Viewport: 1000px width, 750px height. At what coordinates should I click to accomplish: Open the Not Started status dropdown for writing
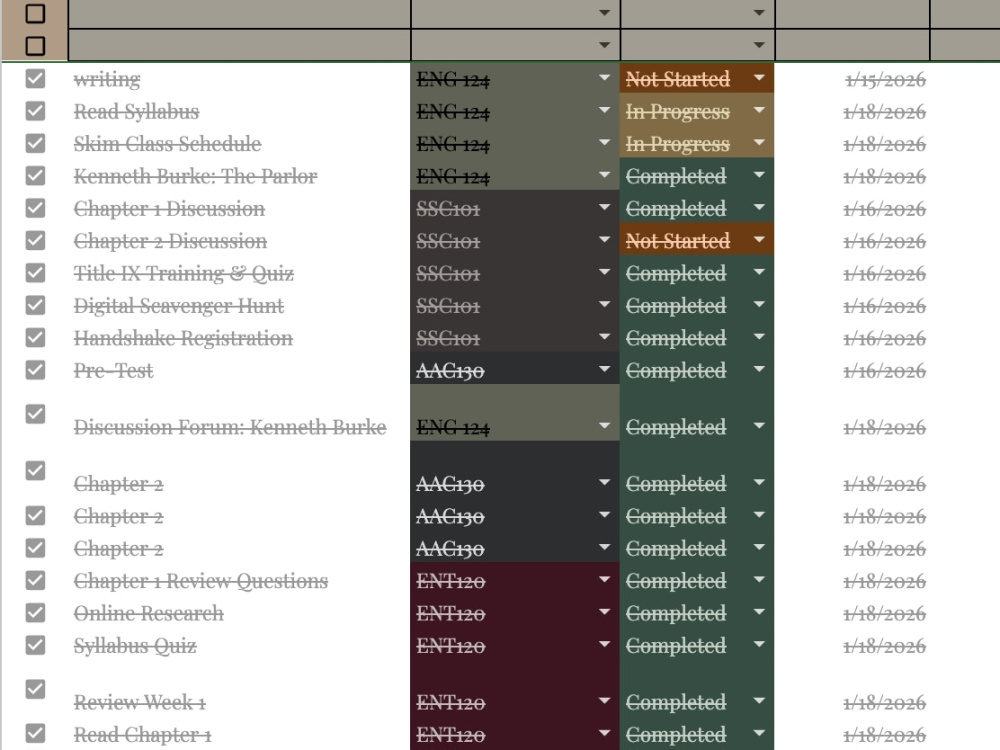[x=759, y=78]
